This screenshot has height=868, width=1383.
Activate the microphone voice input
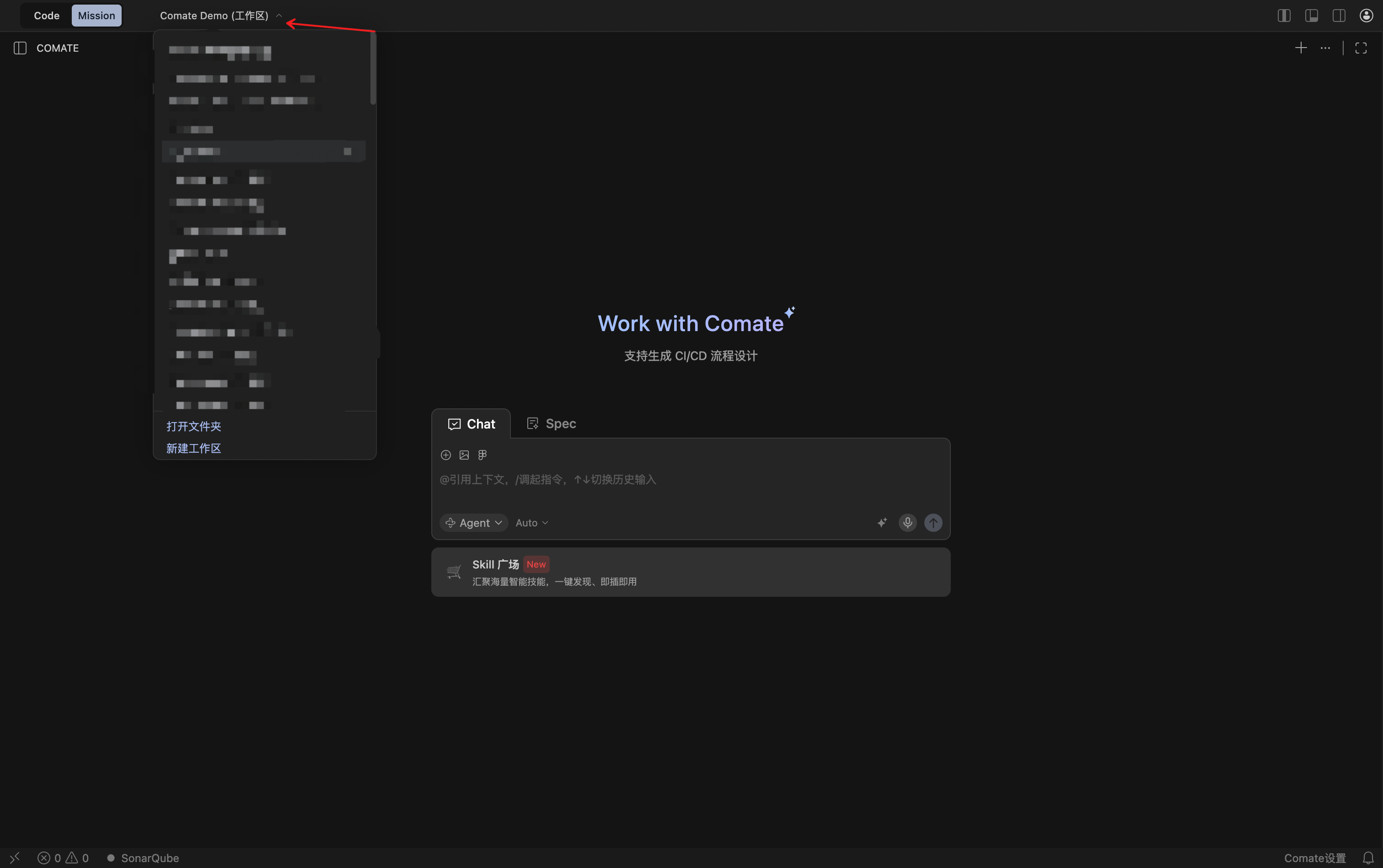(x=907, y=523)
